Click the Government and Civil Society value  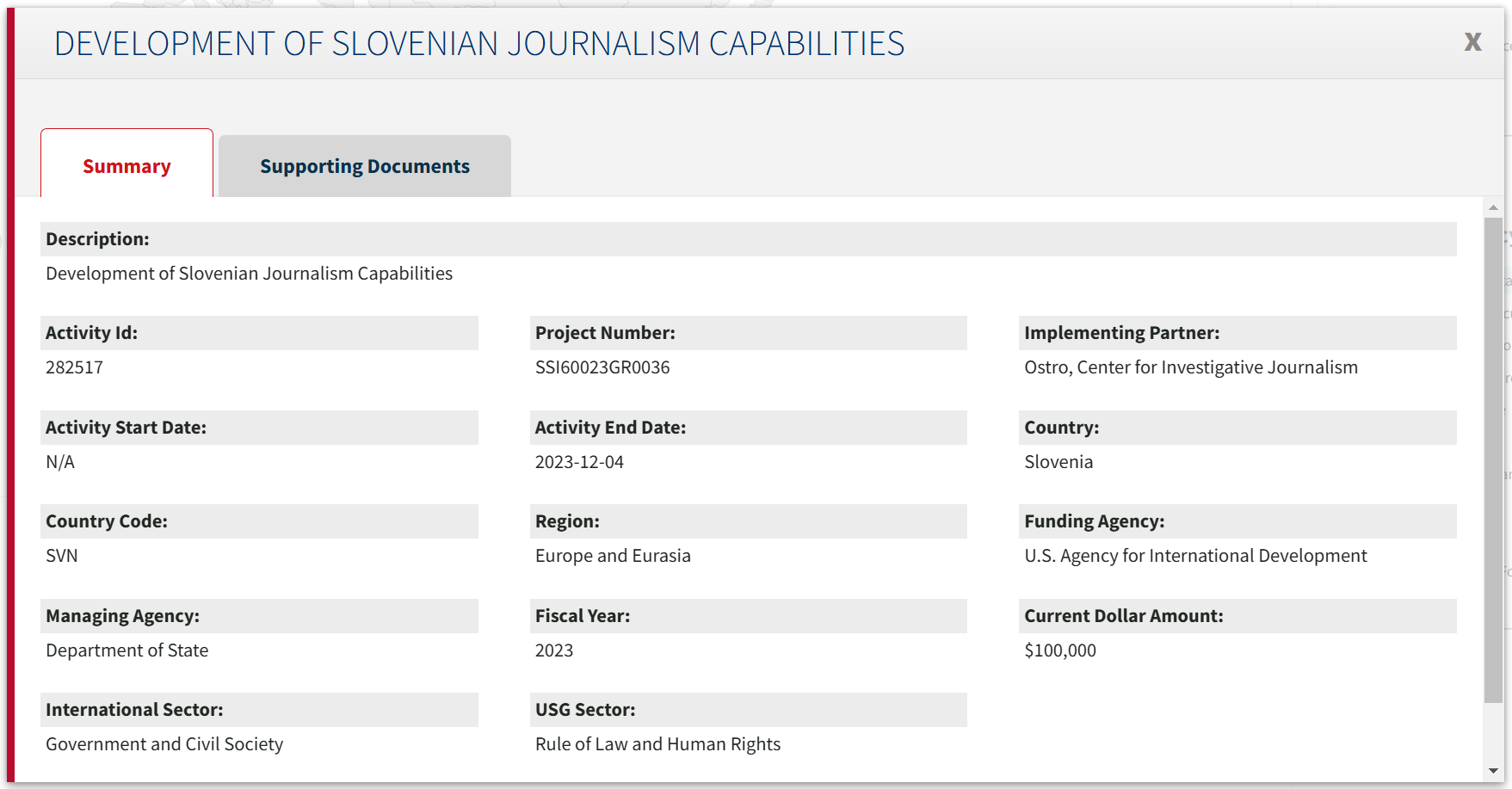point(164,744)
